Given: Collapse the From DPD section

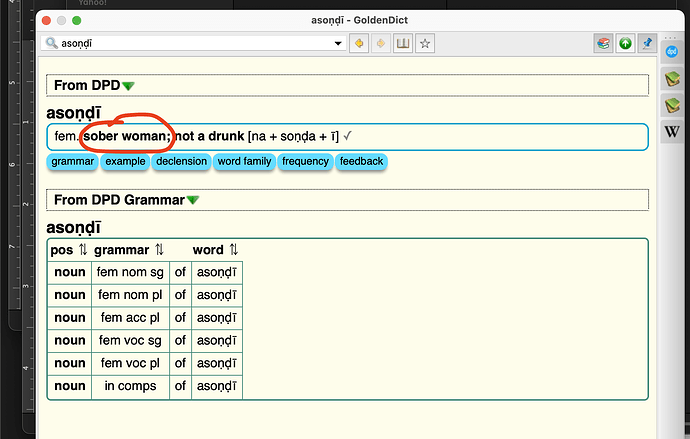Looking at the screenshot, I should pyautogui.click(x=128, y=86).
